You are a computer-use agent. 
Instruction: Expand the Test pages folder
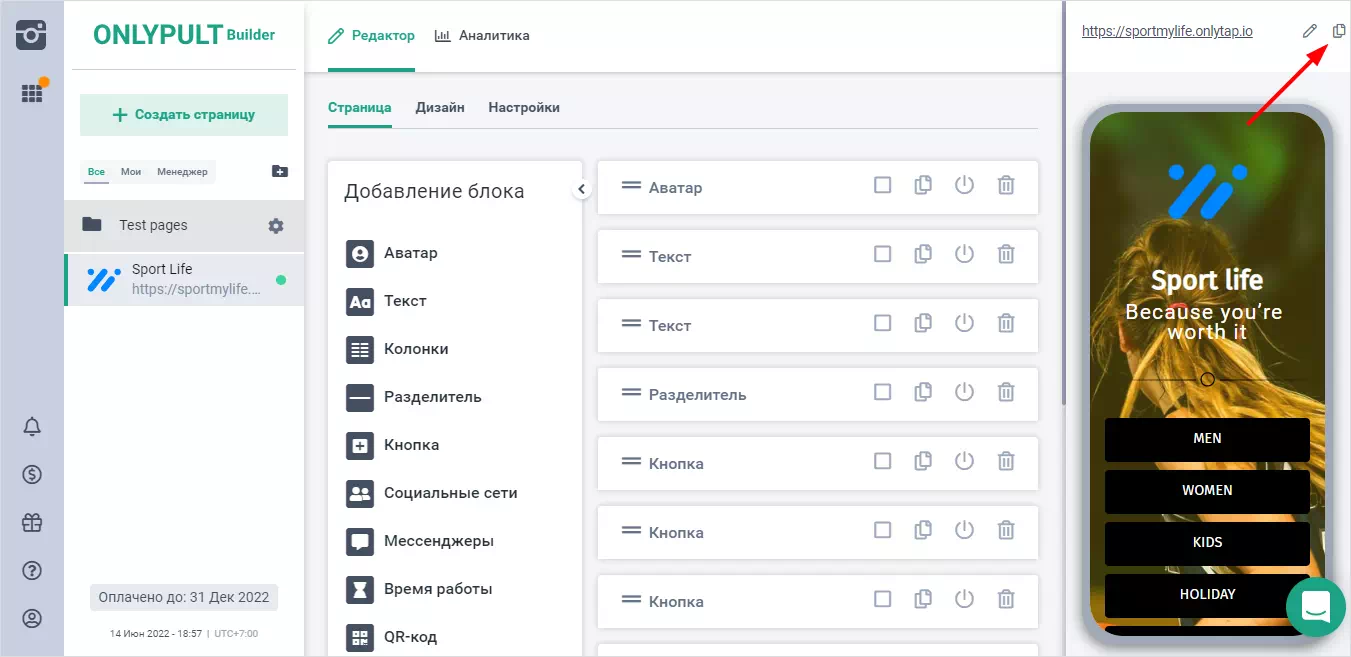pos(153,226)
